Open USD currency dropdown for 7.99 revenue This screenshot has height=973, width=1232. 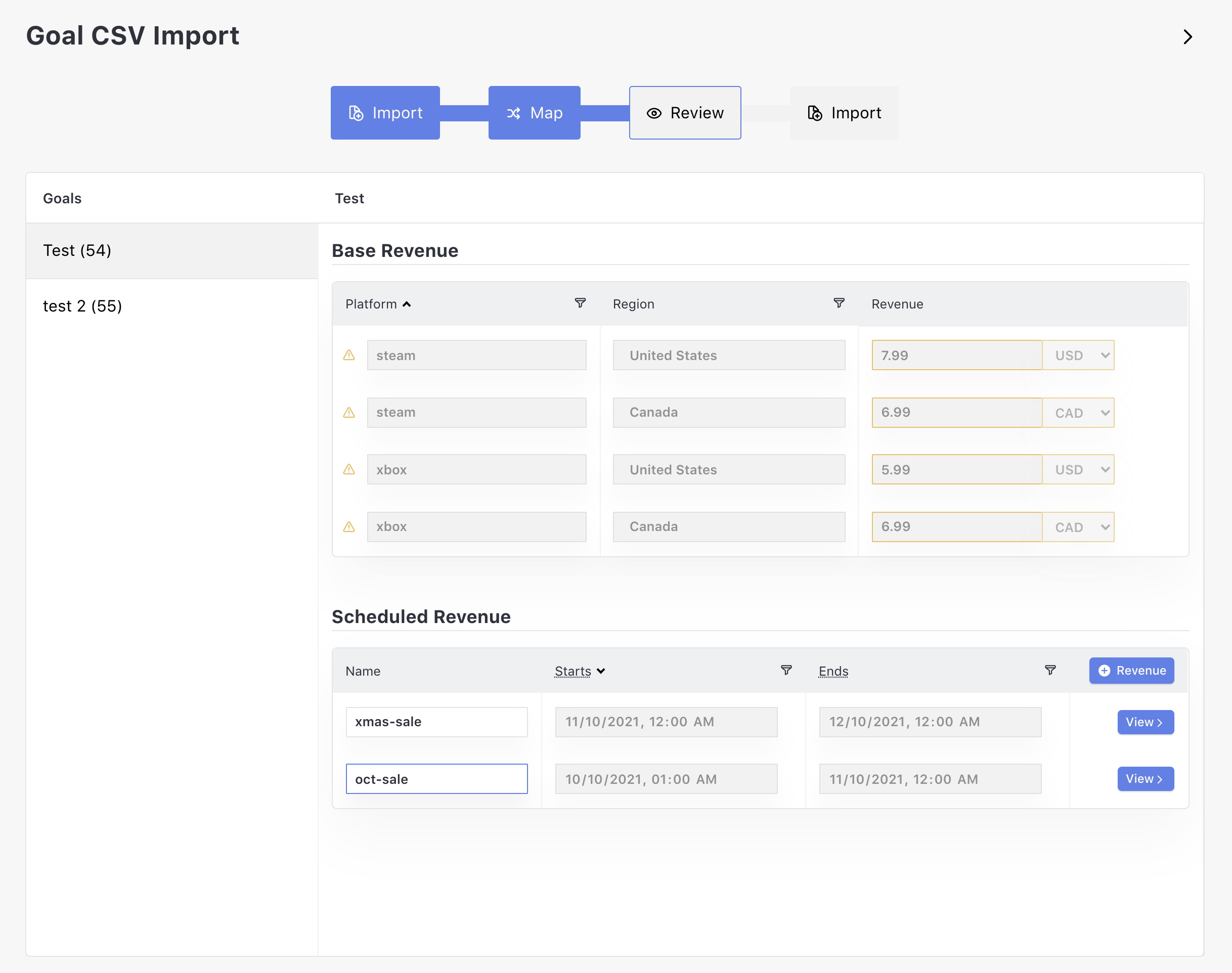(x=1078, y=356)
